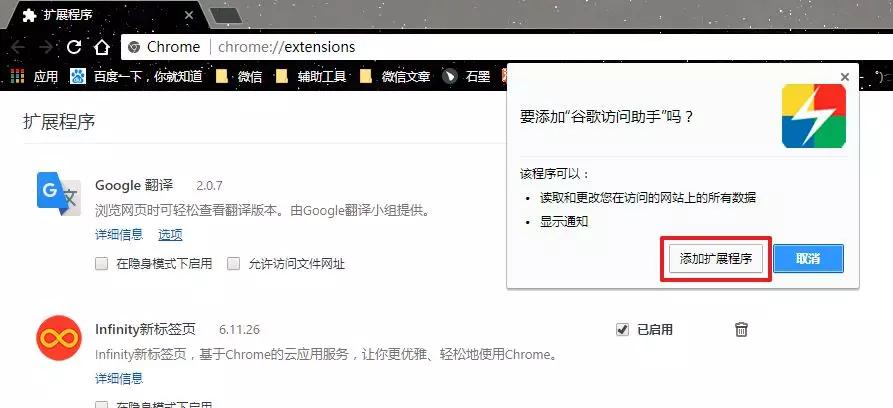Select the 扩展程序 tab

[106, 15]
